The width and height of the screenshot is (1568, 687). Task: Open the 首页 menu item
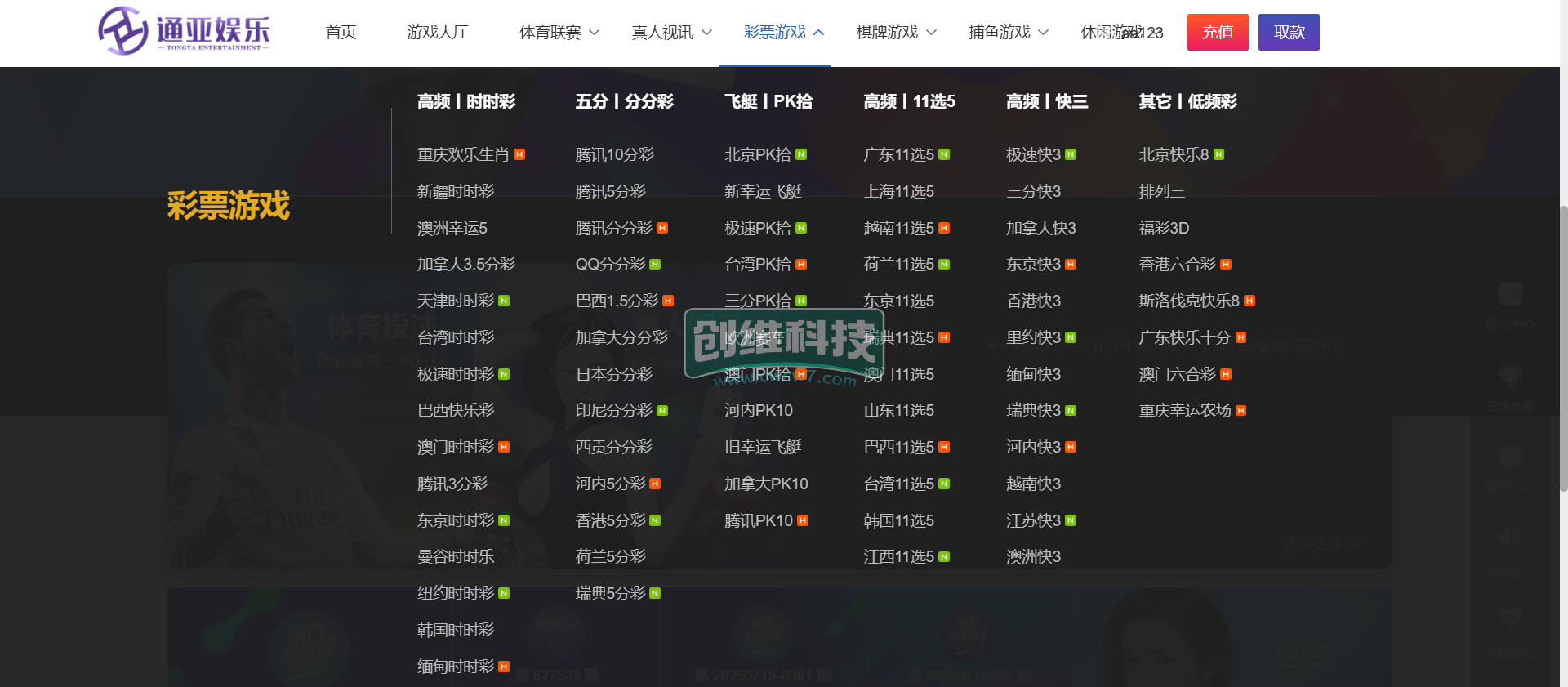(x=341, y=32)
